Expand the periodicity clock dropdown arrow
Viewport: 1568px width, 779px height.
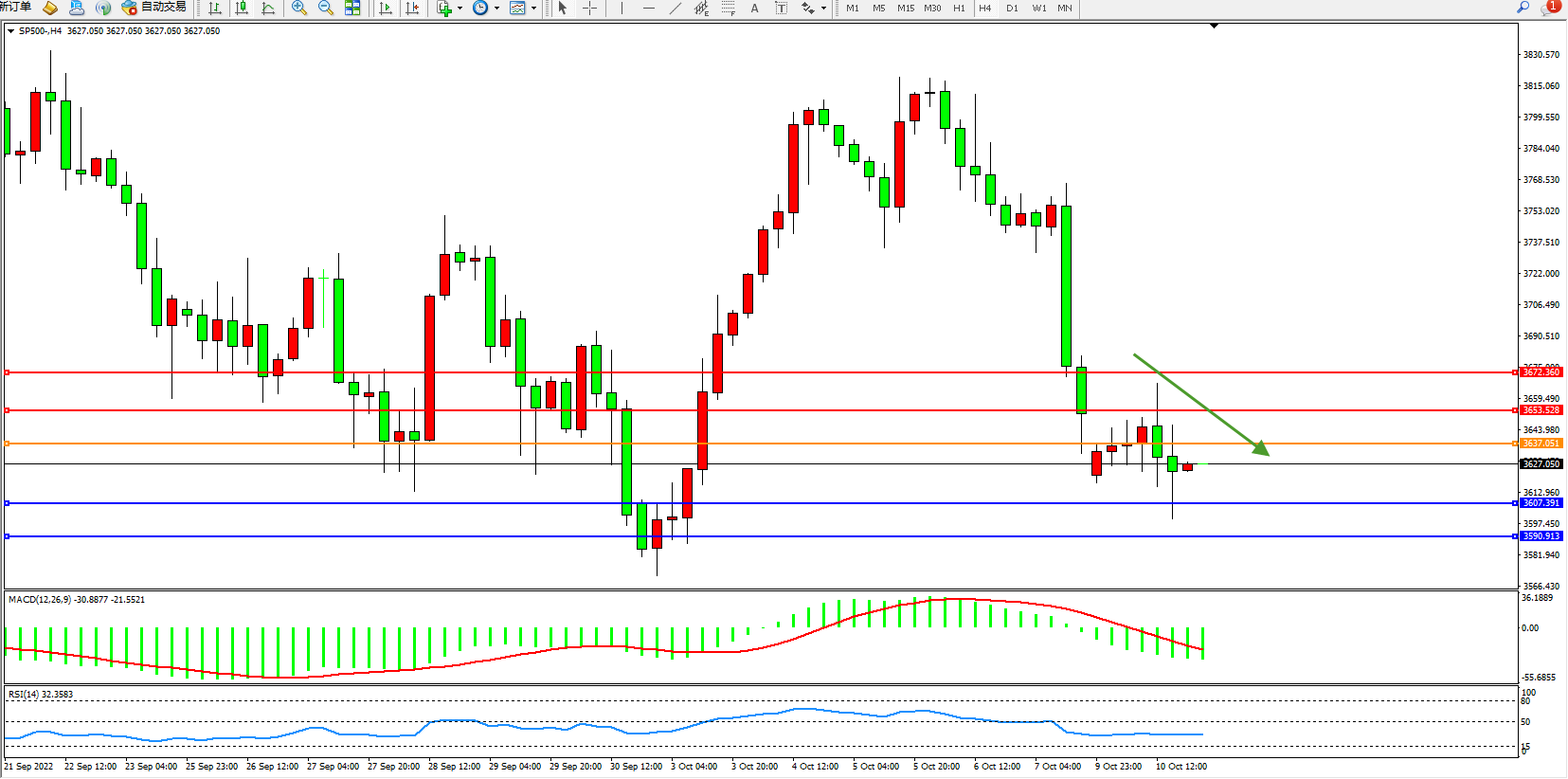click(x=496, y=9)
